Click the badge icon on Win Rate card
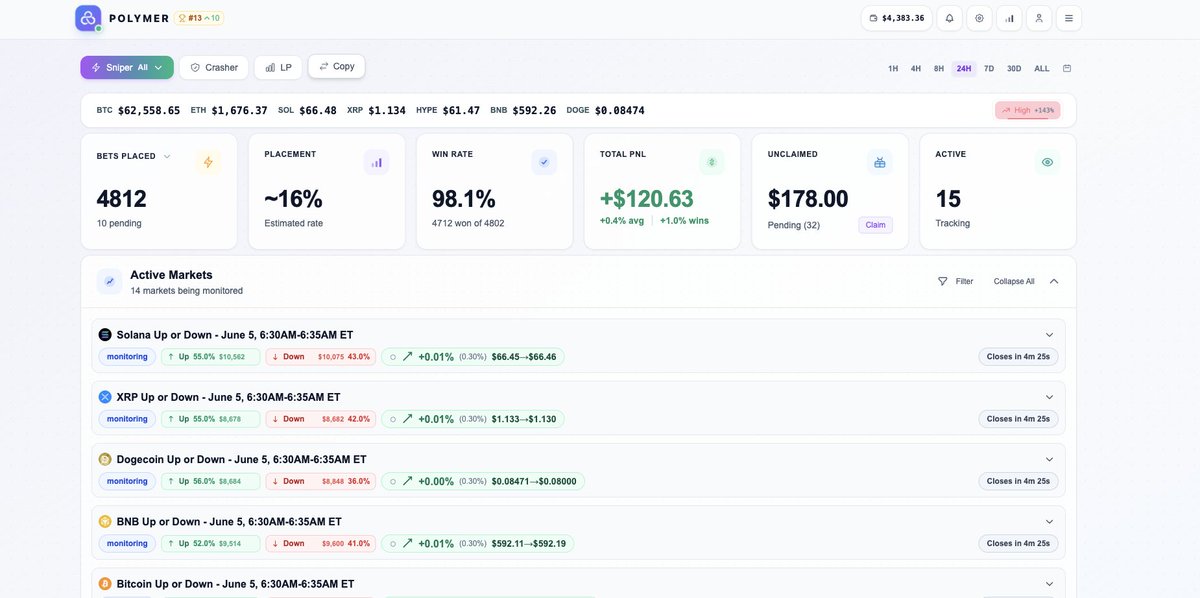 [544, 162]
